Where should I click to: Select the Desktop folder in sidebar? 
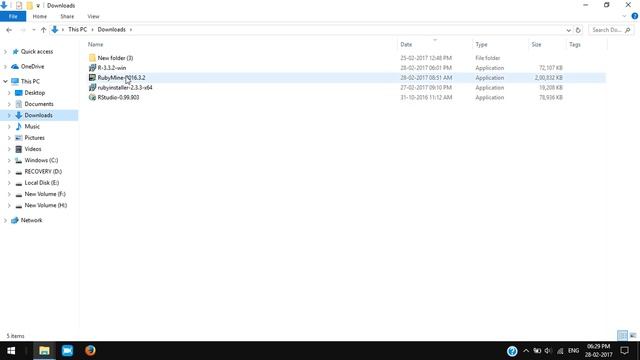(35, 93)
